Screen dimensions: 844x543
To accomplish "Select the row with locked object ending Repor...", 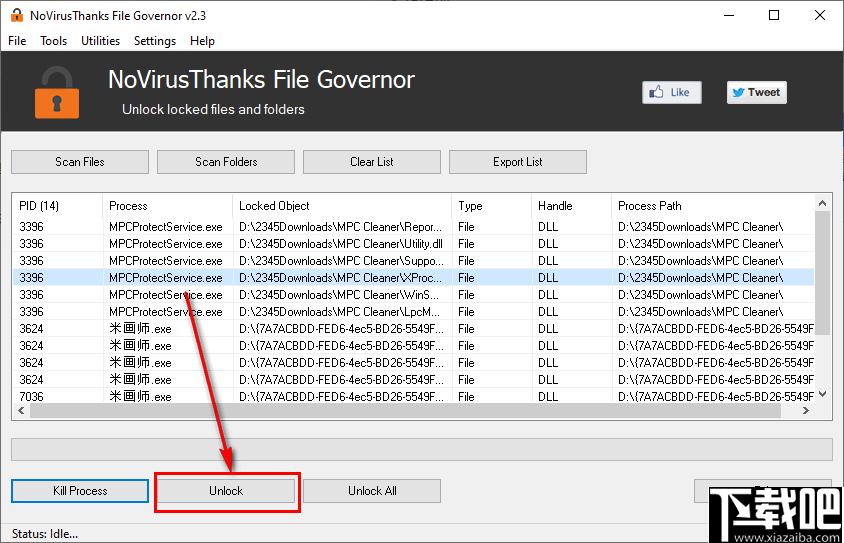I will (x=413, y=227).
